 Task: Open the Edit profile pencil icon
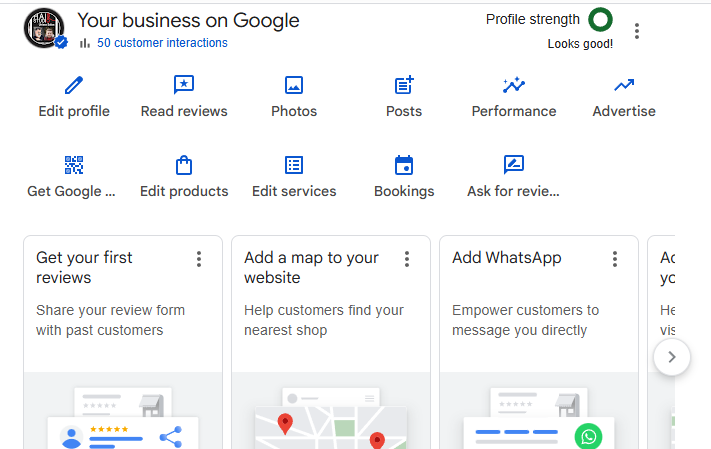pos(74,85)
